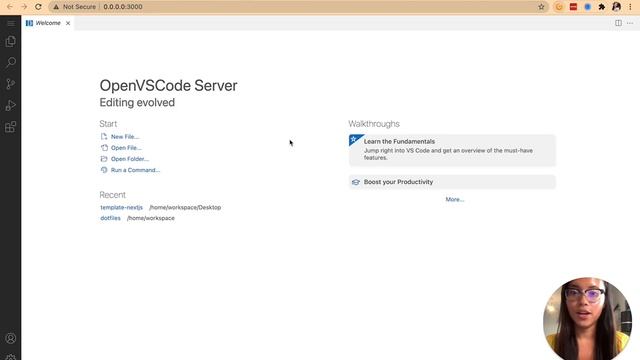Viewport: 640px width, 360px height.
Task: Open the Source Control view
Action: pos(11,84)
